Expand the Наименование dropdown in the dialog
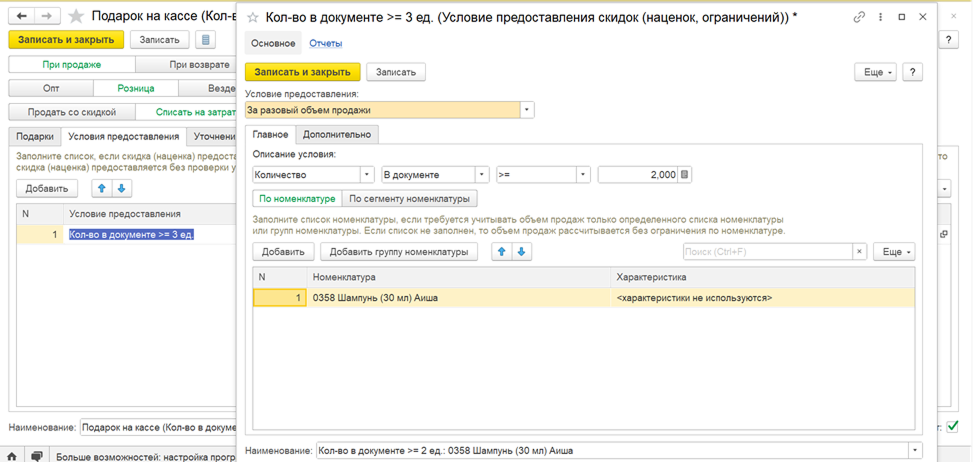Screen dimensions: 974x462 click(x=916, y=450)
